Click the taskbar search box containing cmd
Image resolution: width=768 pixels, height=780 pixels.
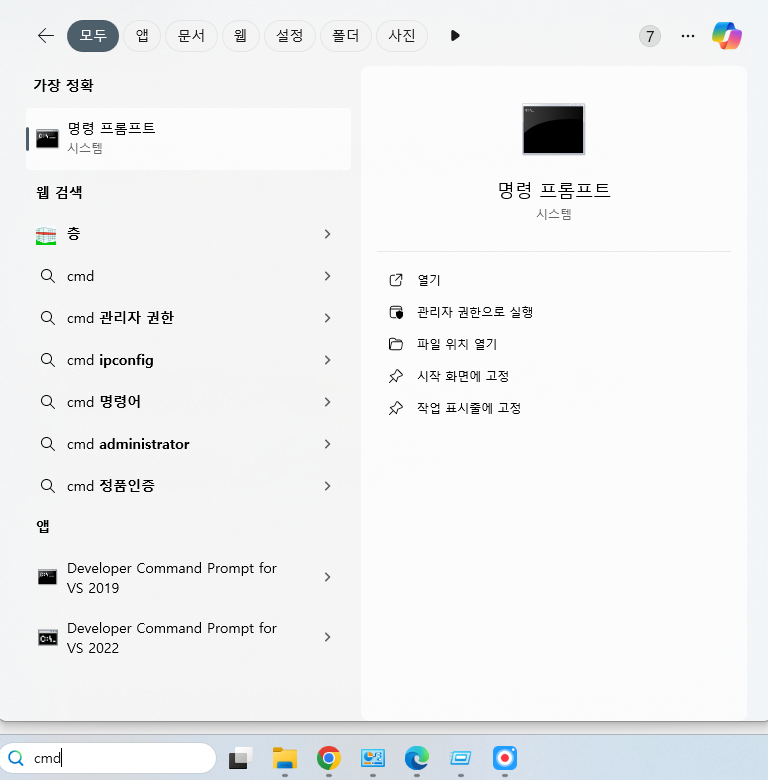(x=108, y=758)
